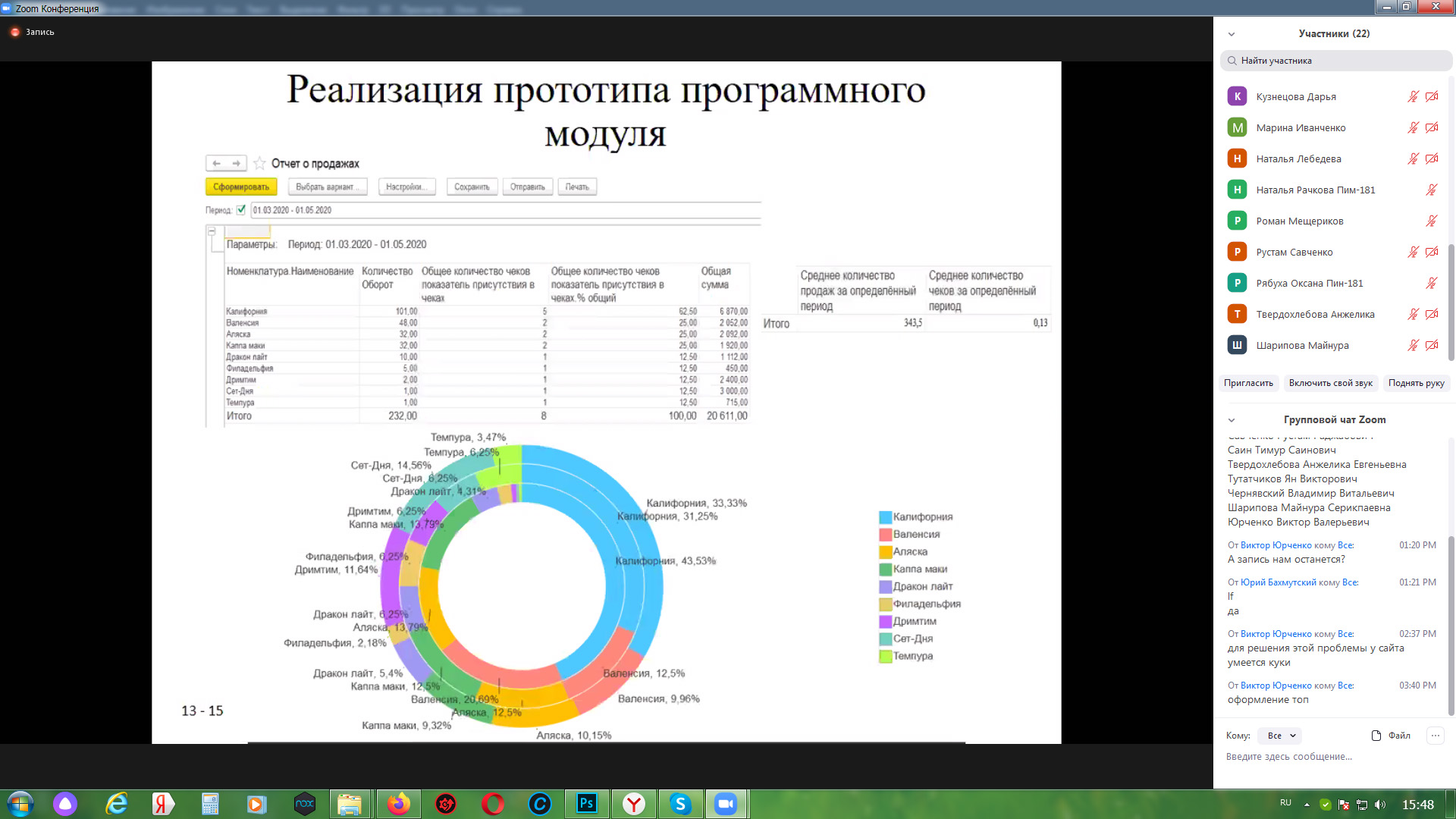Open Skype from the taskbar
This screenshot has height=819, width=1456.
[x=680, y=804]
